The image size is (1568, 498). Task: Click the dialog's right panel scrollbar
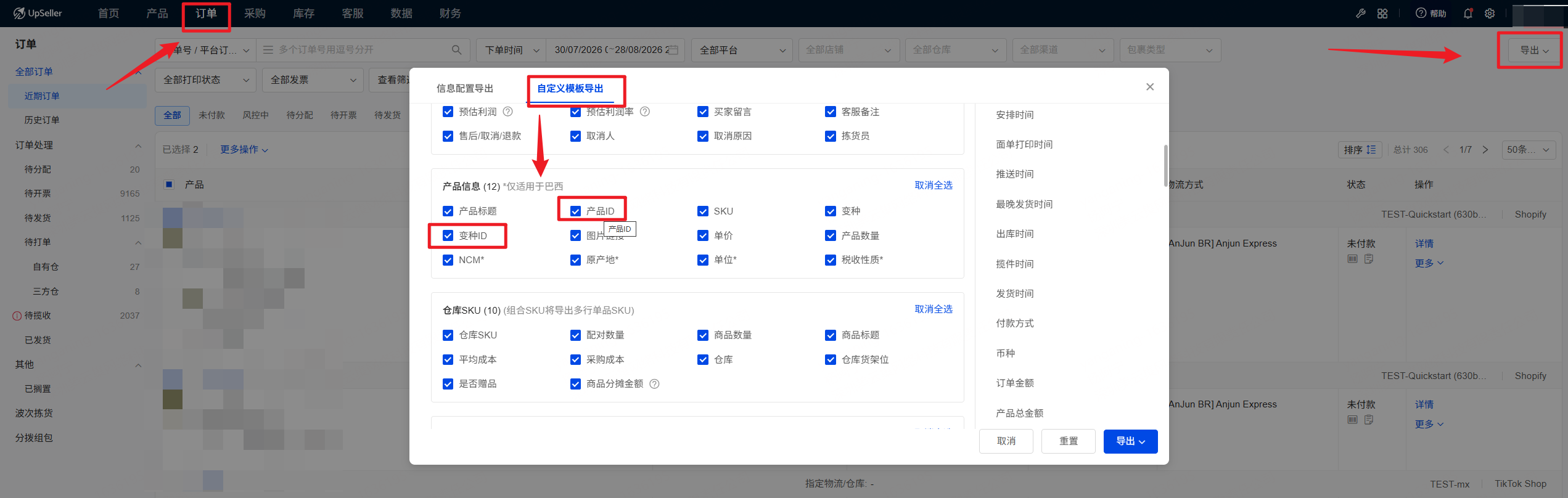click(x=1165, y=166)
